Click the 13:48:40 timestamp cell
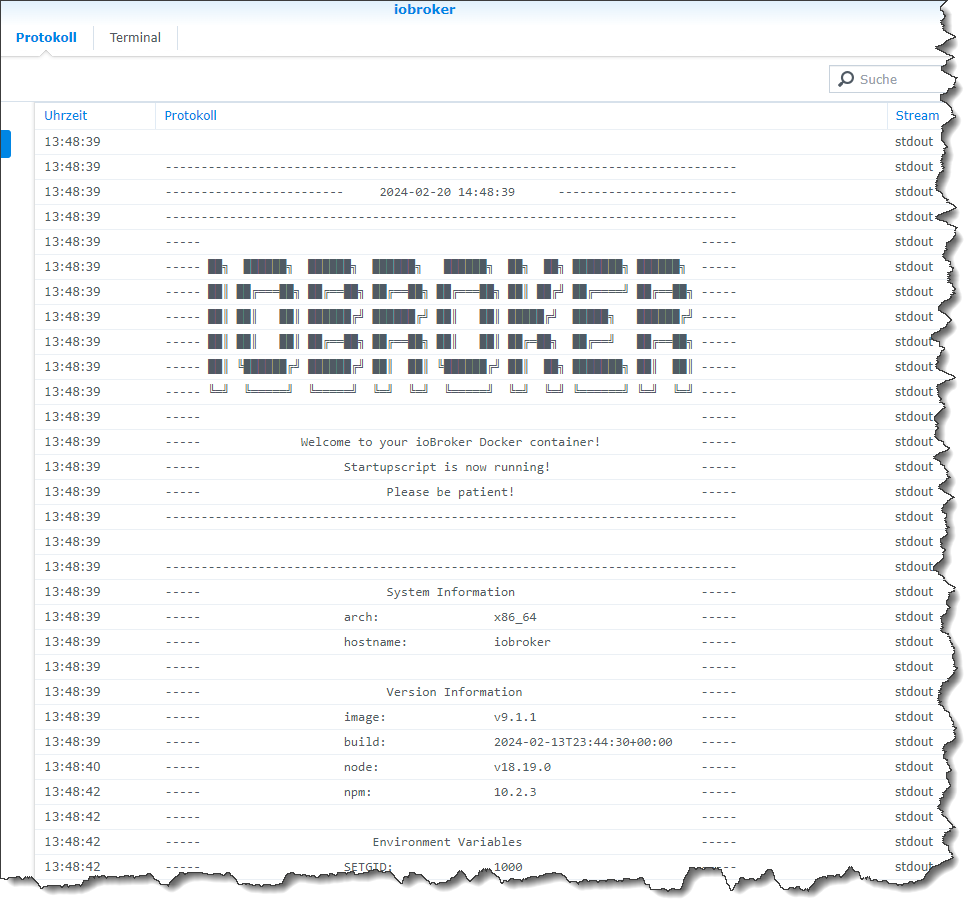Screen dimensions: 979x913 click(x=72, y=767)
